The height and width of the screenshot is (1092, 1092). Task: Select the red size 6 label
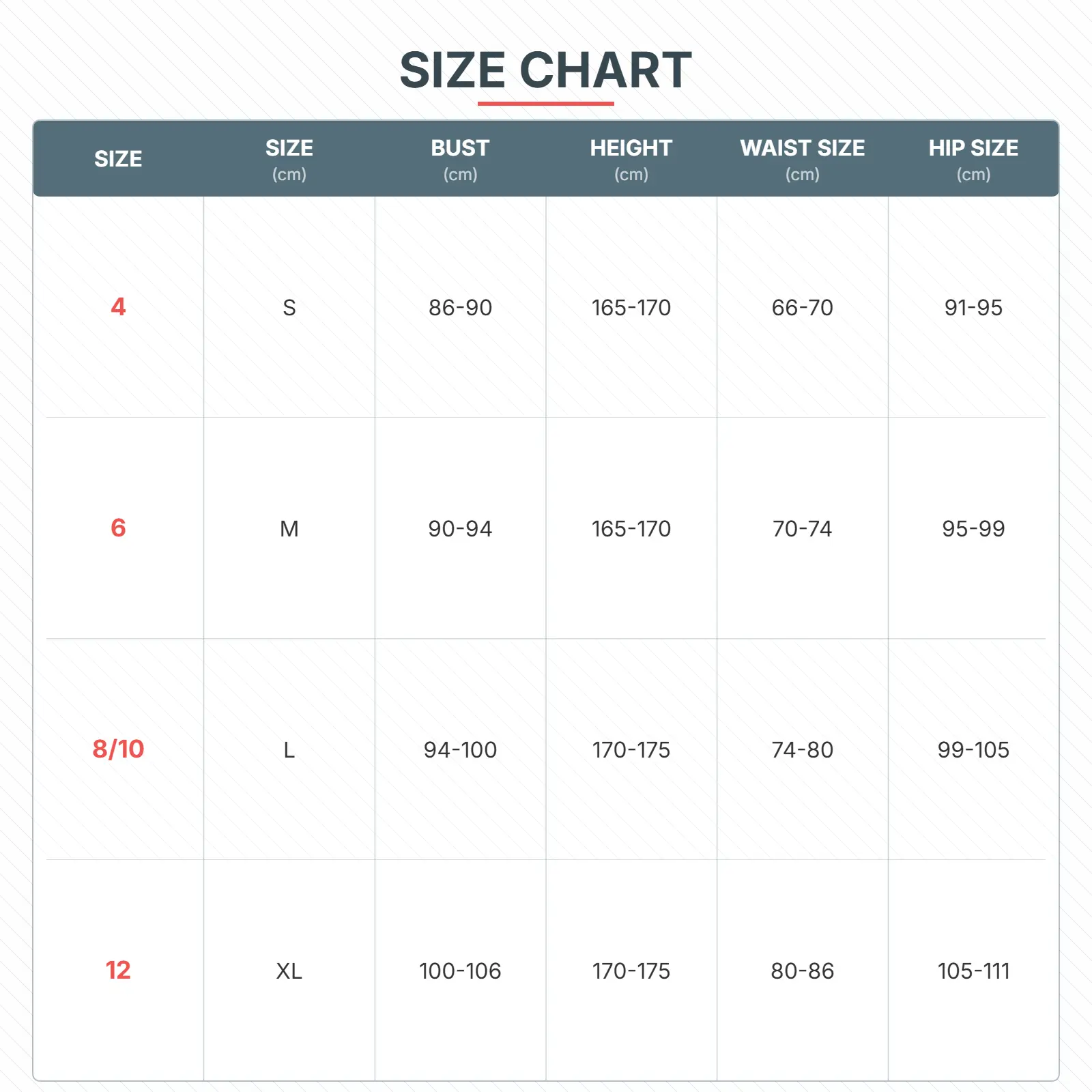118,528
